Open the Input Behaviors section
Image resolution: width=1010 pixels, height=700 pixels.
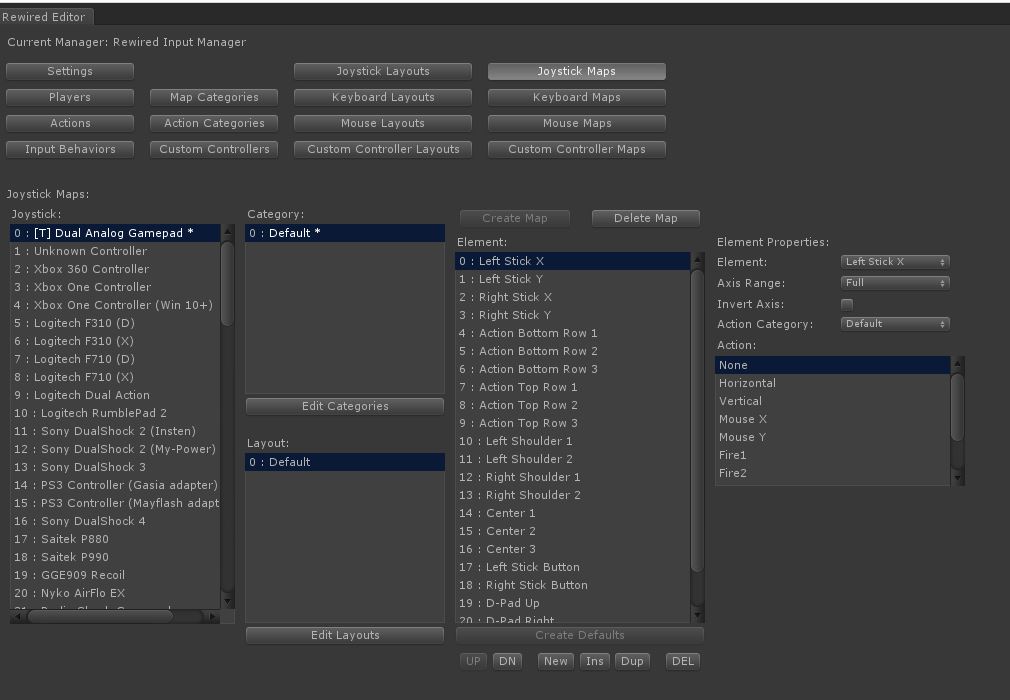coord(69,148)
